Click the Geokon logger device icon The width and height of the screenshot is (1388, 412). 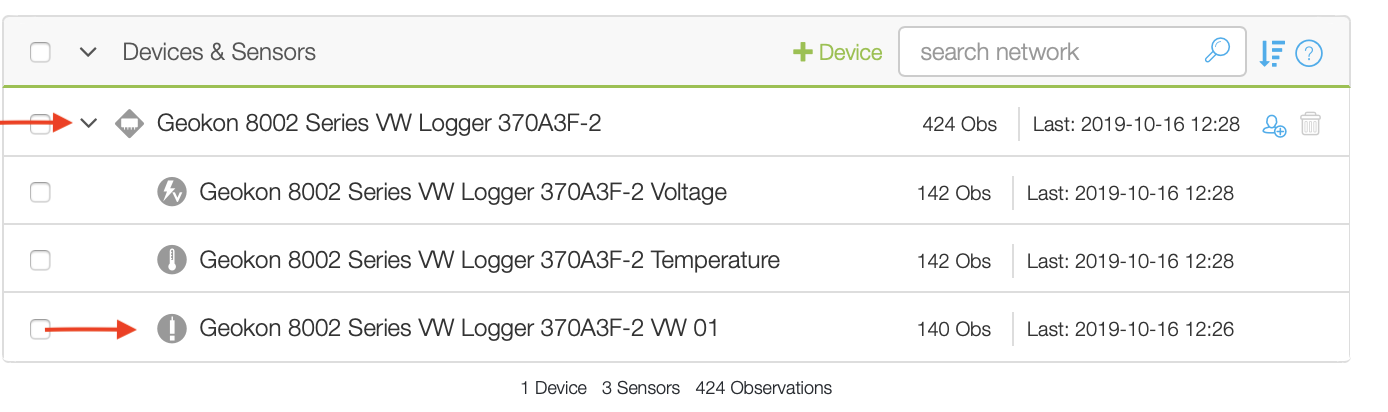click(130, 124)
